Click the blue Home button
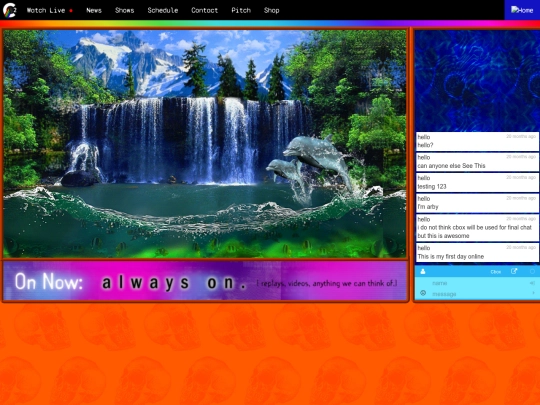Viewport: 540px width, 405px height. [x=522, y=10]
